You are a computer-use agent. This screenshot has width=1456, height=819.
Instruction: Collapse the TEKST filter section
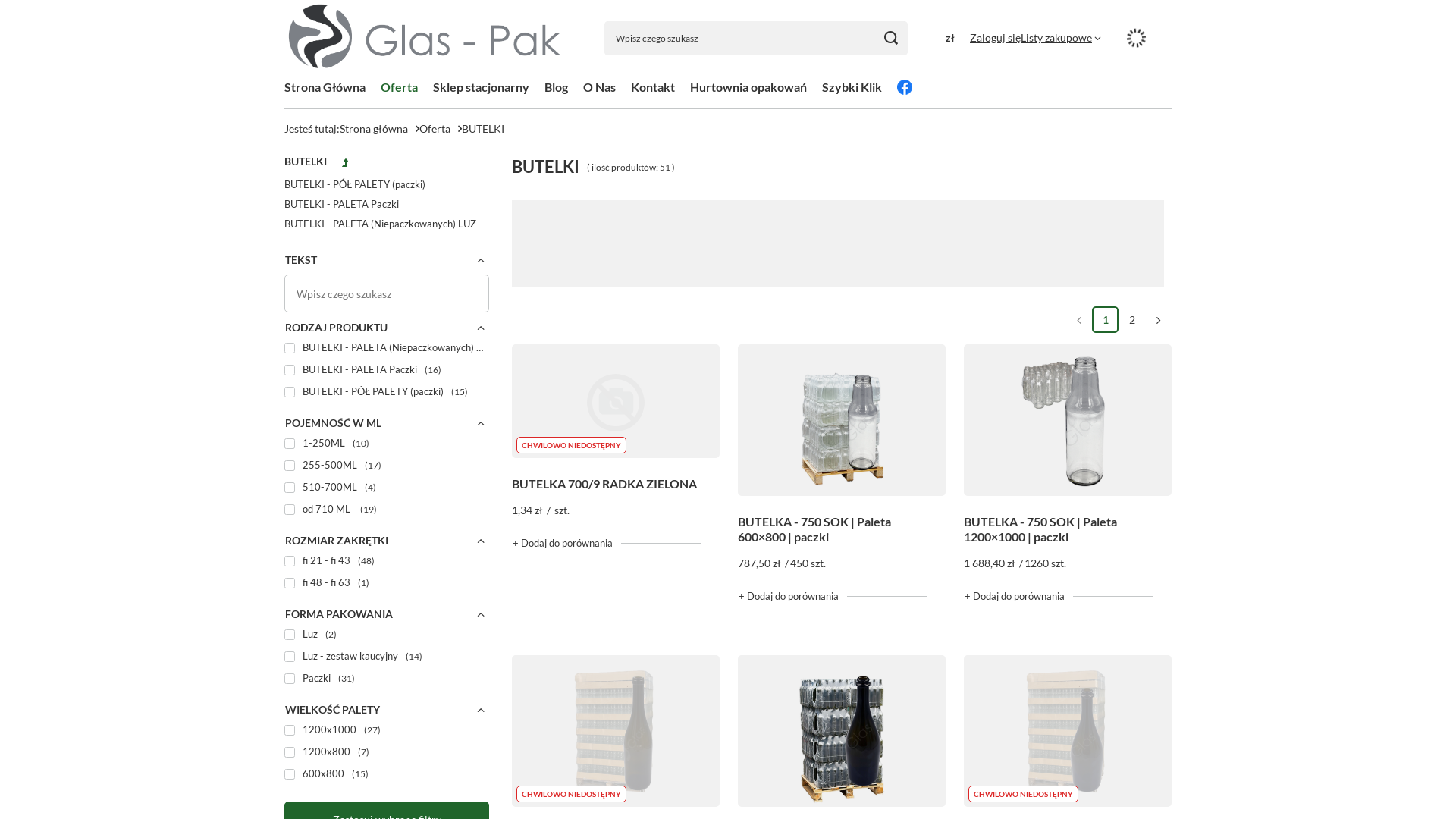click(480, 261)
